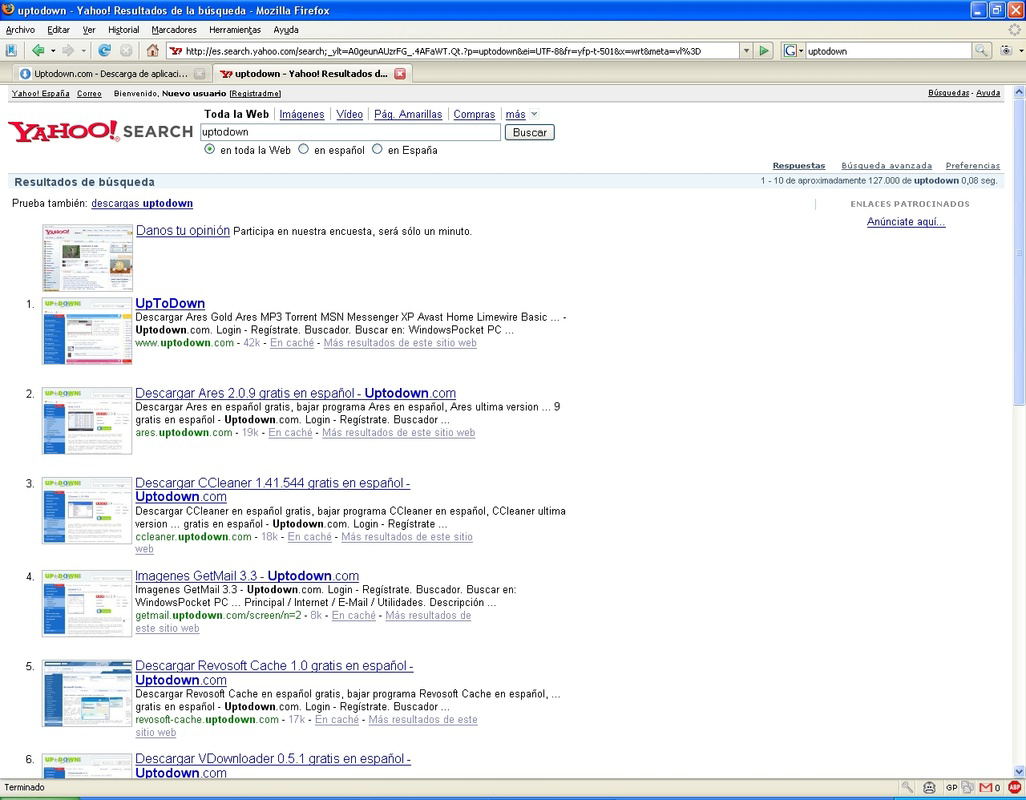Click the 'Anúnciate aquí...' sponsored link
Viewport: 1026px width, 800px height.
906,221
